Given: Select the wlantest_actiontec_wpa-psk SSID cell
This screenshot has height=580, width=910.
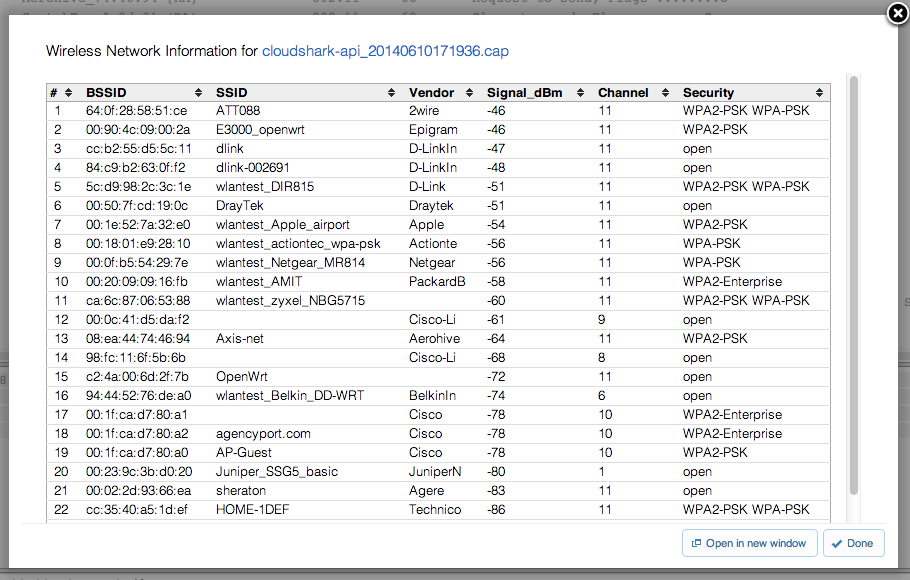Looking at the screenshot, I should tap(298, 243).
